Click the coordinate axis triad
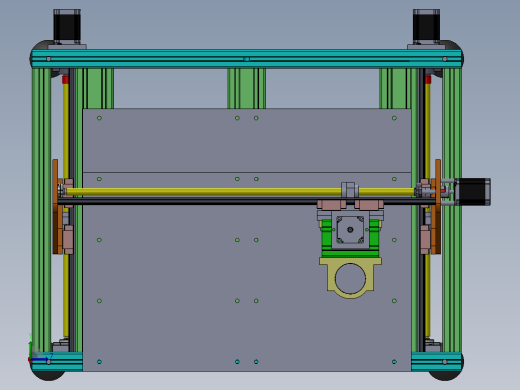Image resolution: width=520 pixels, height=390 pixels. [x=39, y=349]
